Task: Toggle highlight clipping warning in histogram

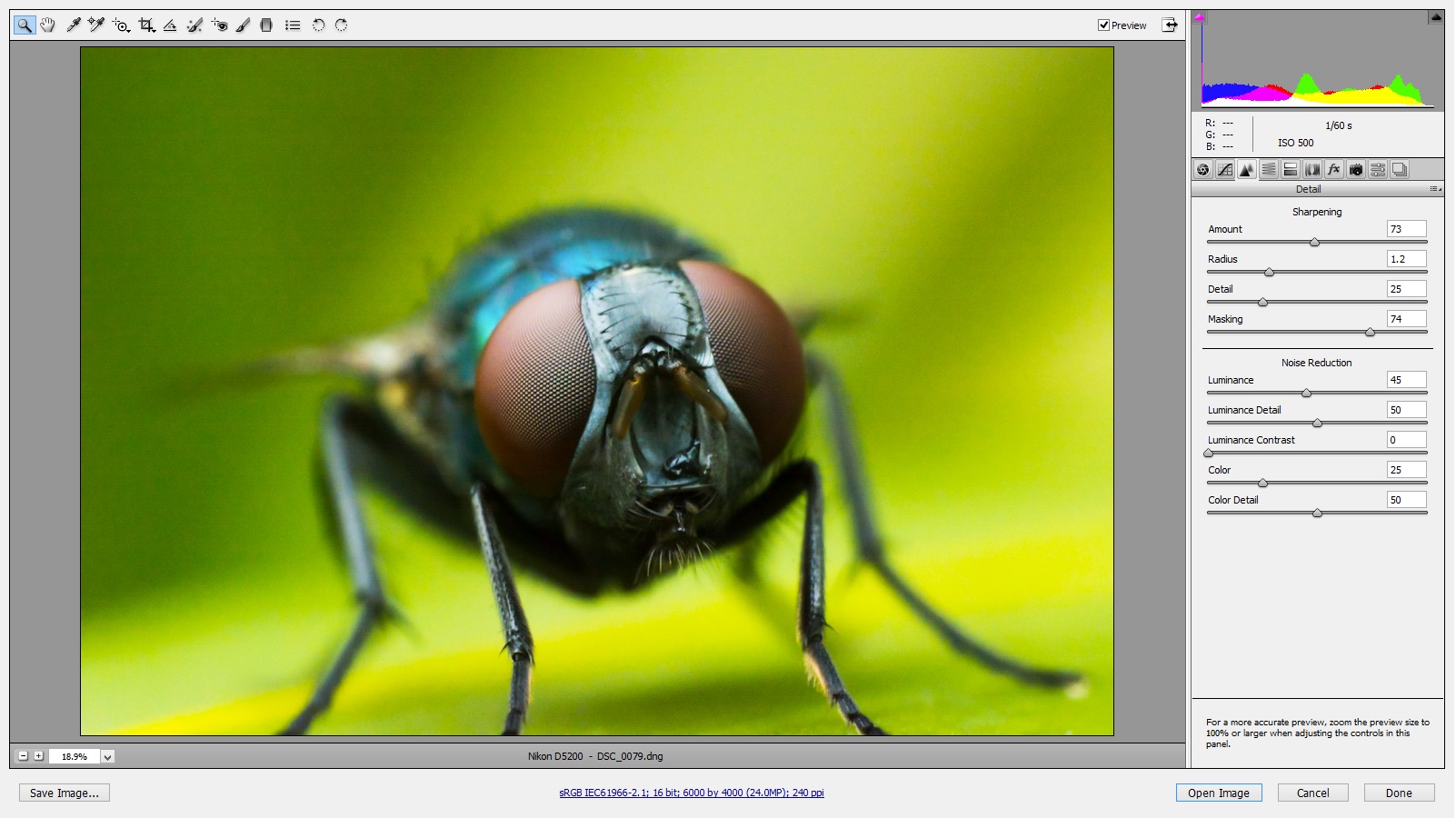Action: coord(1435,17)
